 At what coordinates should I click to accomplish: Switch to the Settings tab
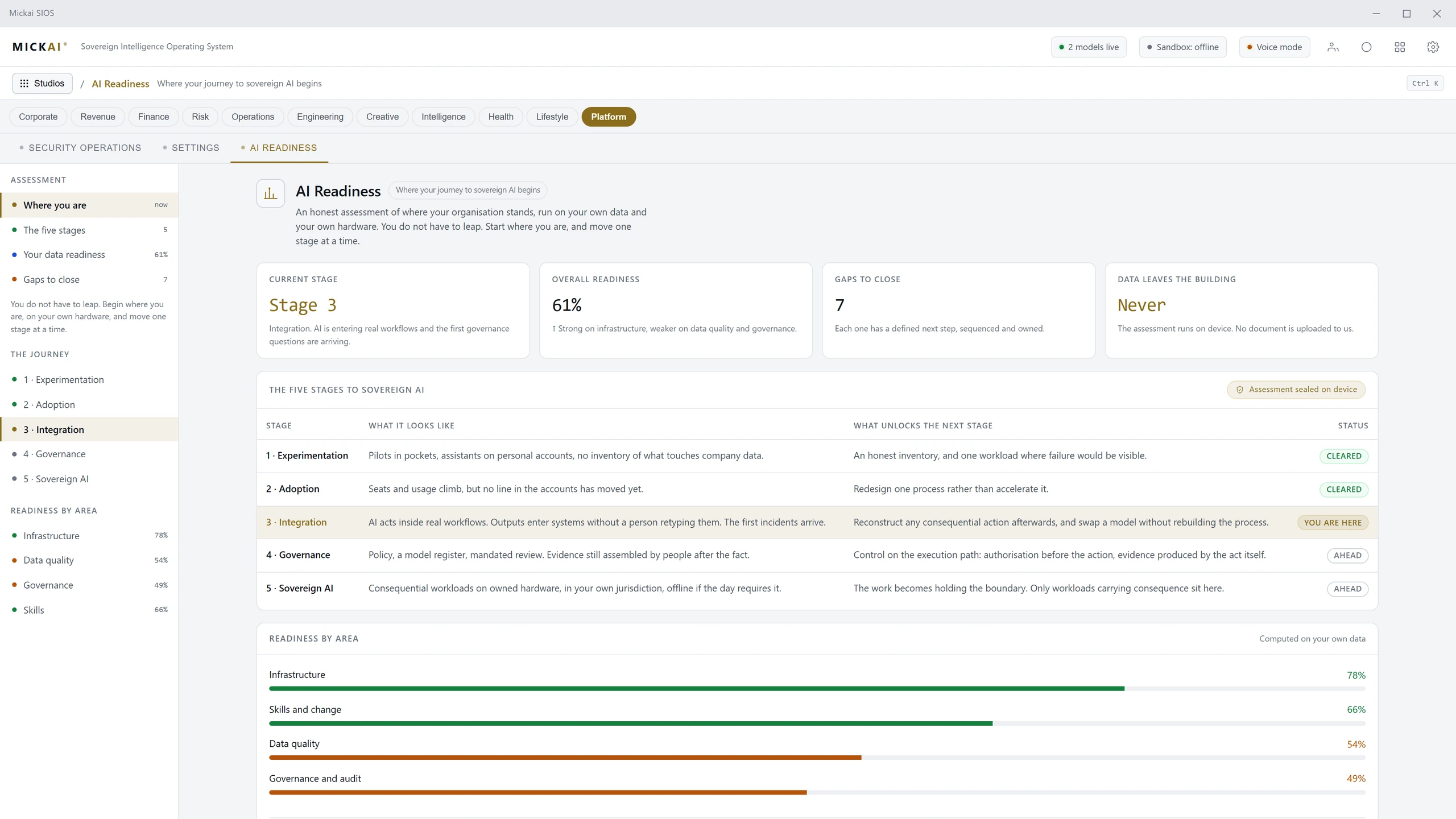191,148
